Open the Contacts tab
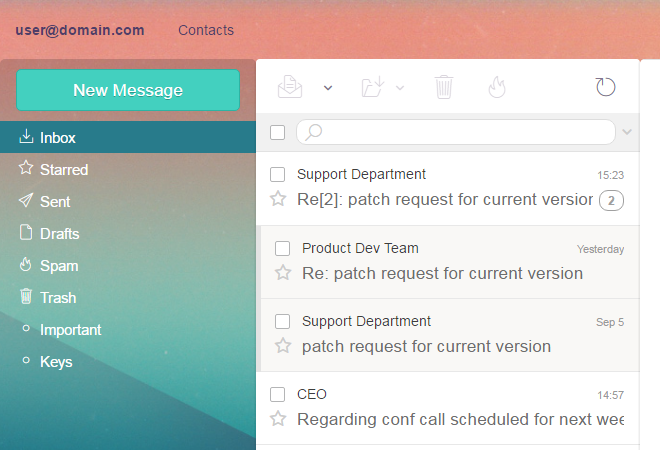Screen dimensions: 660x450 [206, 30]
